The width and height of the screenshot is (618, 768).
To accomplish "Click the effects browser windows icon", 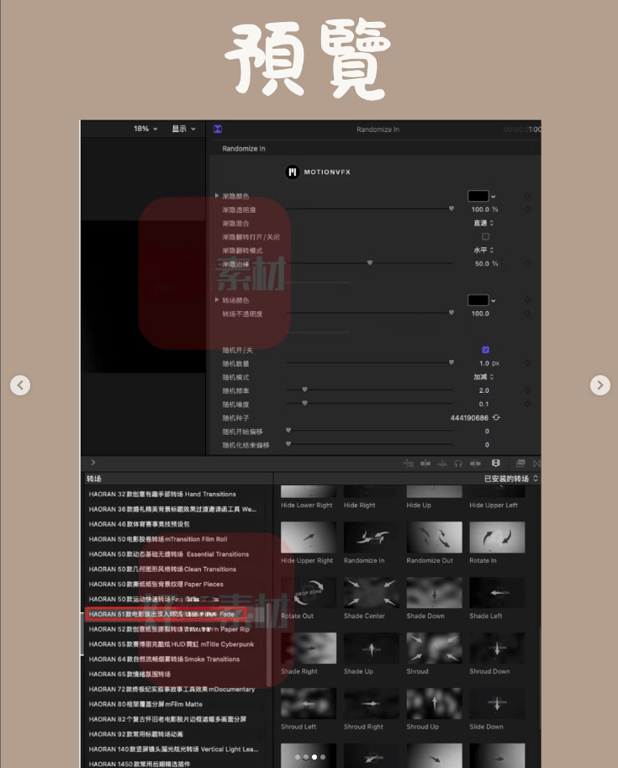I will pos(521,463).
